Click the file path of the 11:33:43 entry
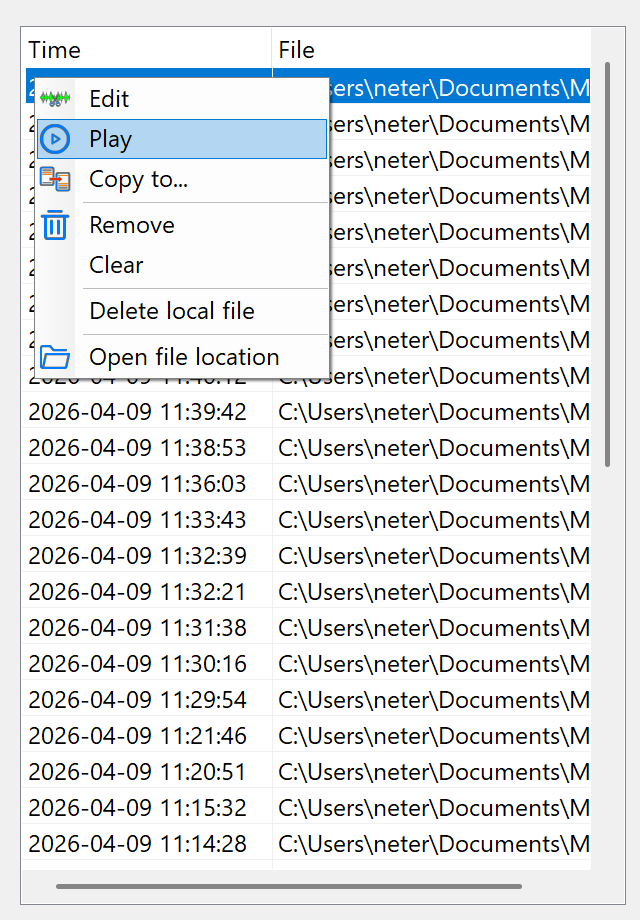This screenshot has width=640, height=920. (430, 520)
